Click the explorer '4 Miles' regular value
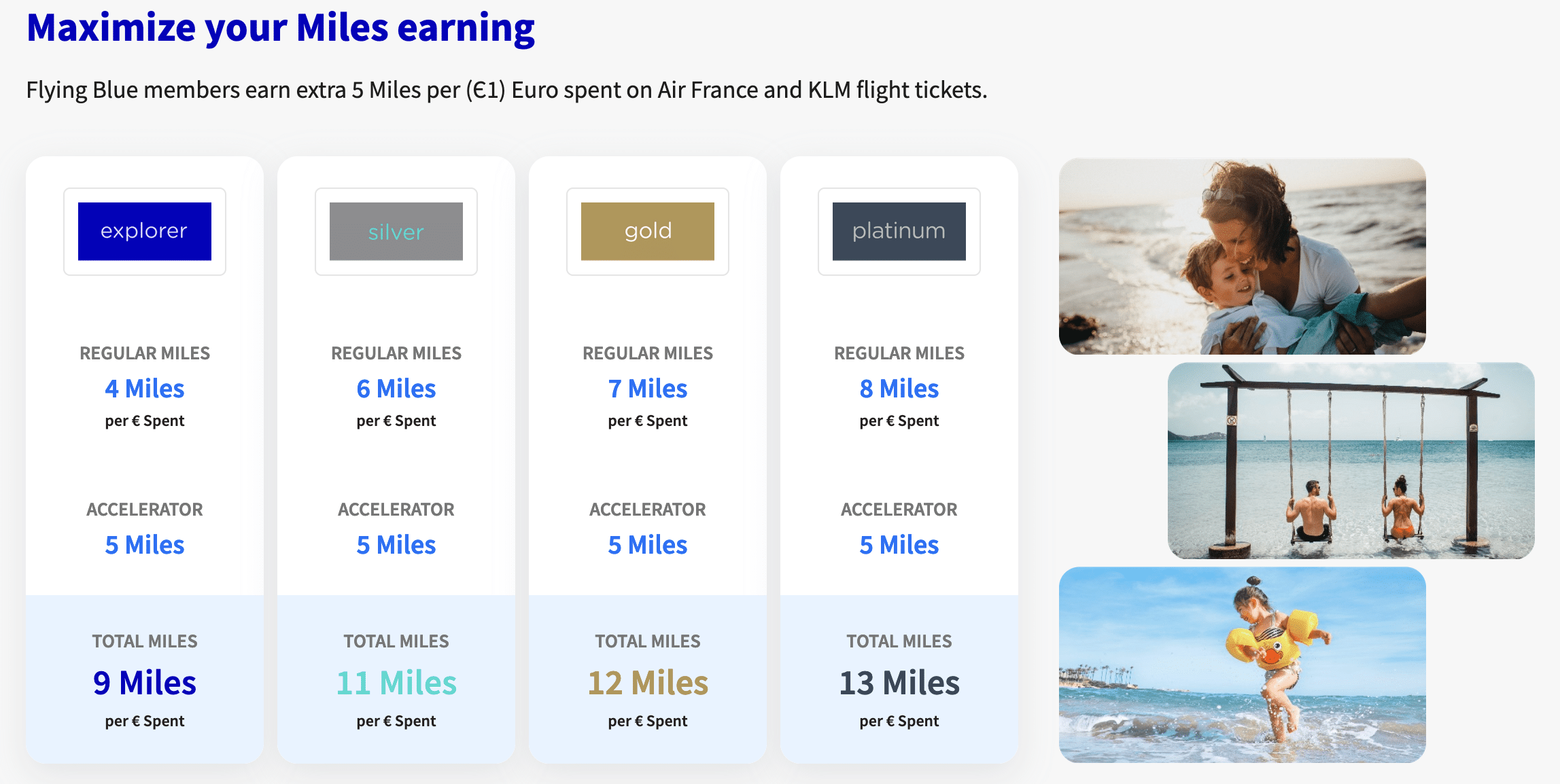The width and height of the screenshot is (1560, 784). point(145,389)
